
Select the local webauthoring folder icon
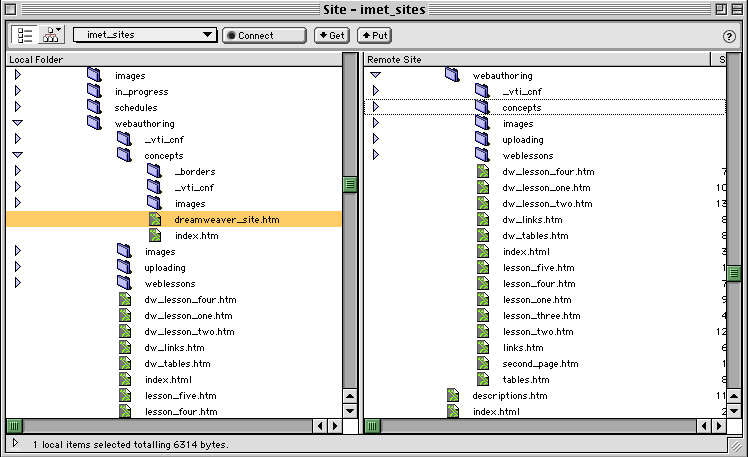click(x=94, y=123)
